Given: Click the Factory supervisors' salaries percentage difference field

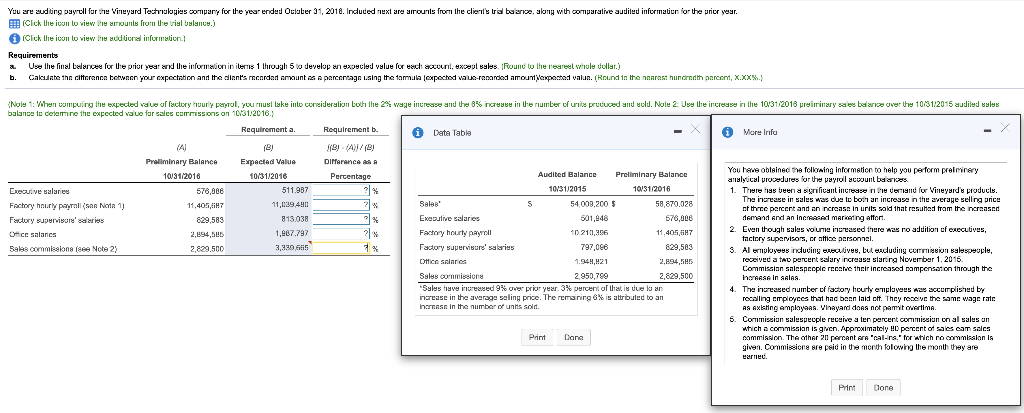Looking at the screenshot, I should (x=342, y=220).
